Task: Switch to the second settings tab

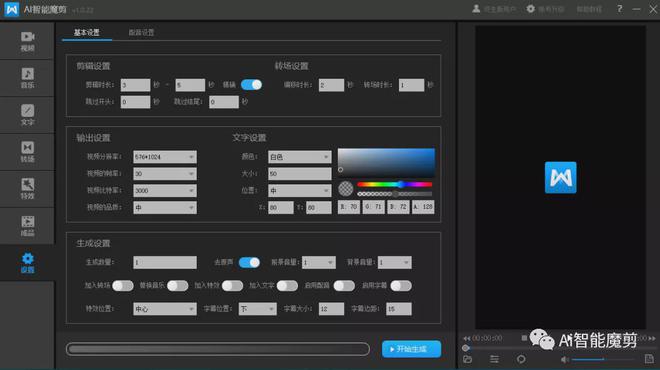Action: coord(141,32)
